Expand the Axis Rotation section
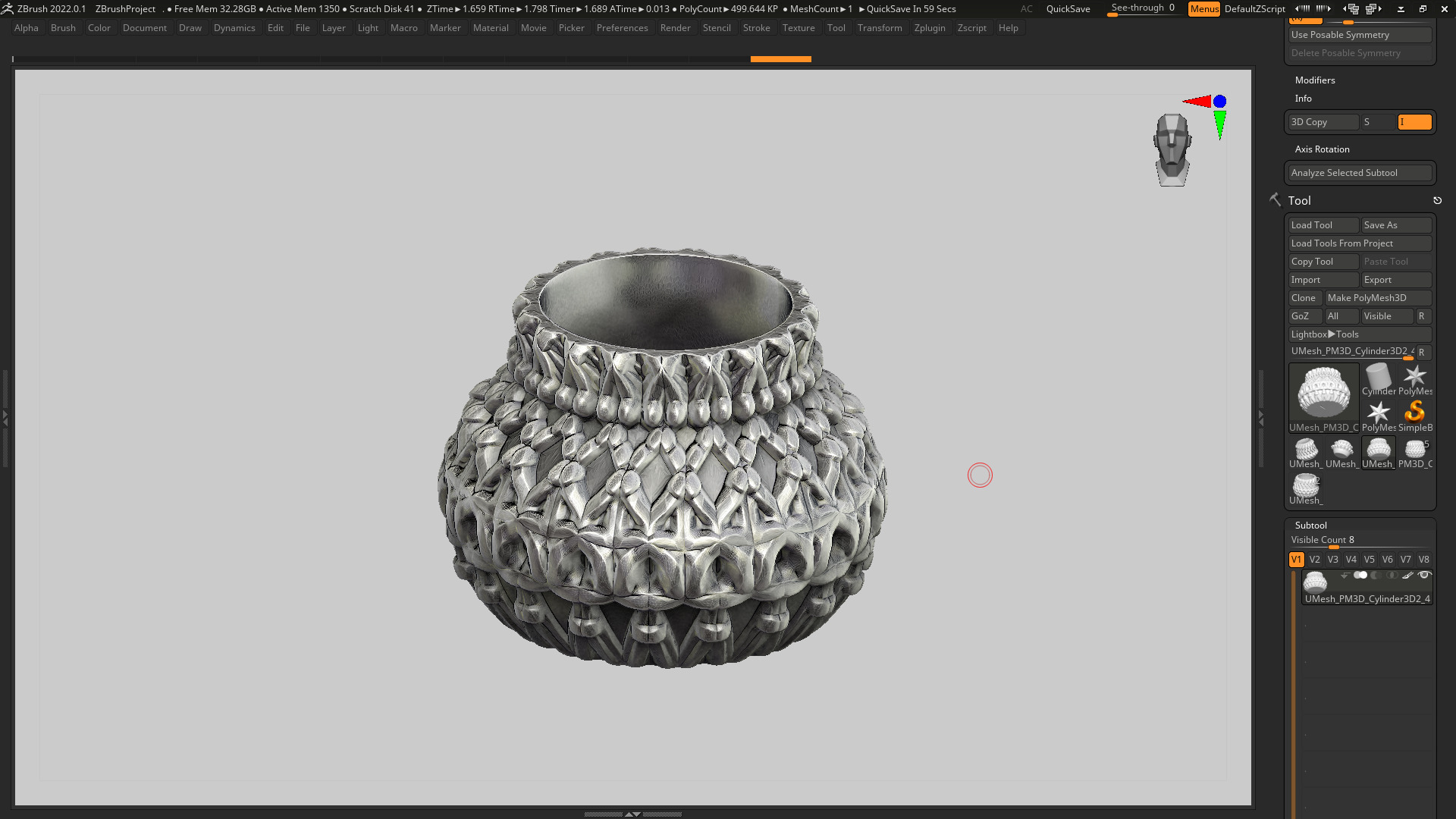Screen dimensions: 1456x819 click(x=1322, y=149)
